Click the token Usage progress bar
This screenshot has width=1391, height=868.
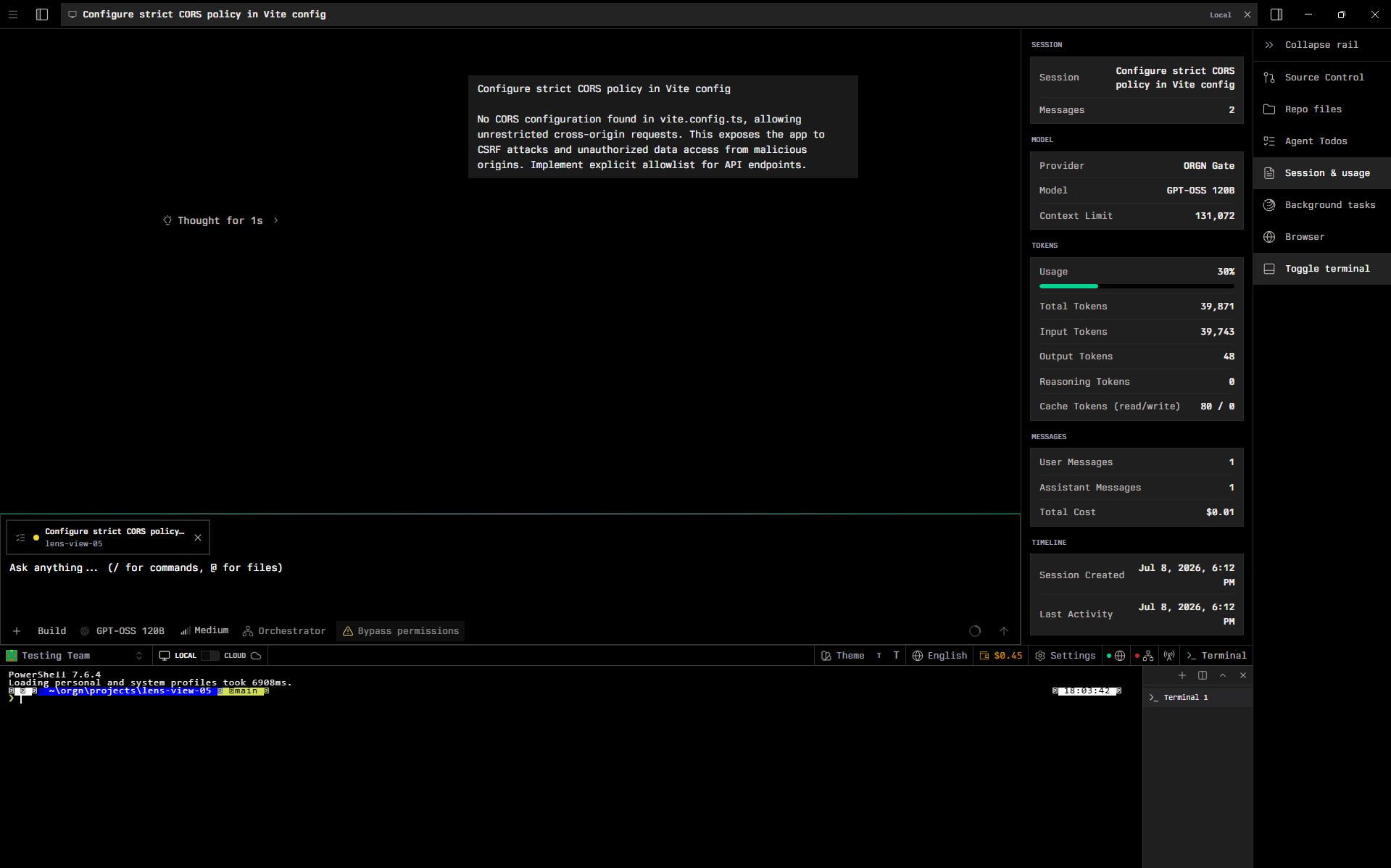(1137, 286)
